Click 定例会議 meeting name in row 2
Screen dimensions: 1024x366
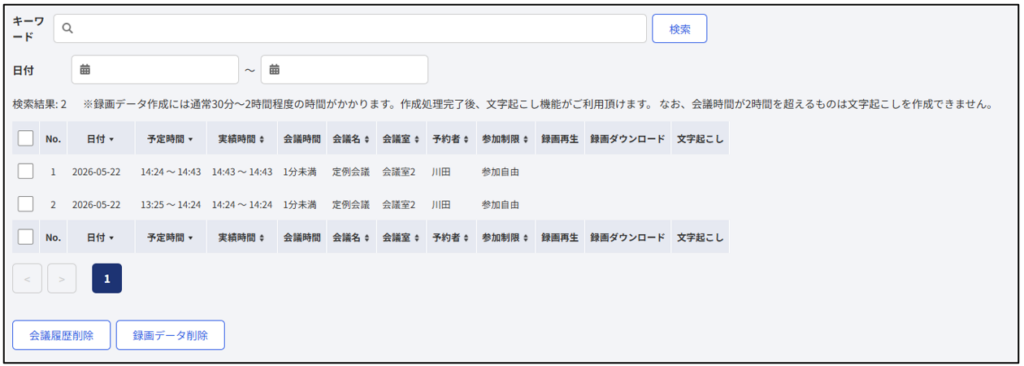(x=351, y=205)
